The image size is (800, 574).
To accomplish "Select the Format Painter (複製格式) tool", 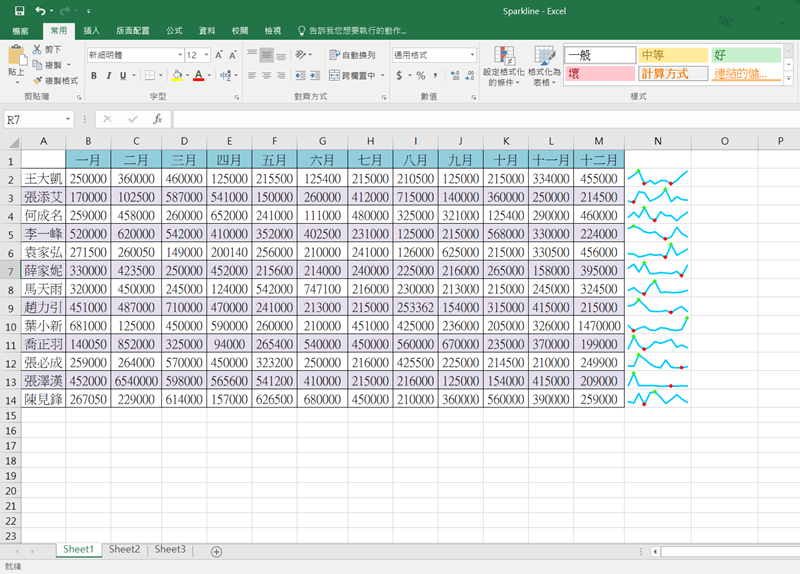I will (54, 81).
